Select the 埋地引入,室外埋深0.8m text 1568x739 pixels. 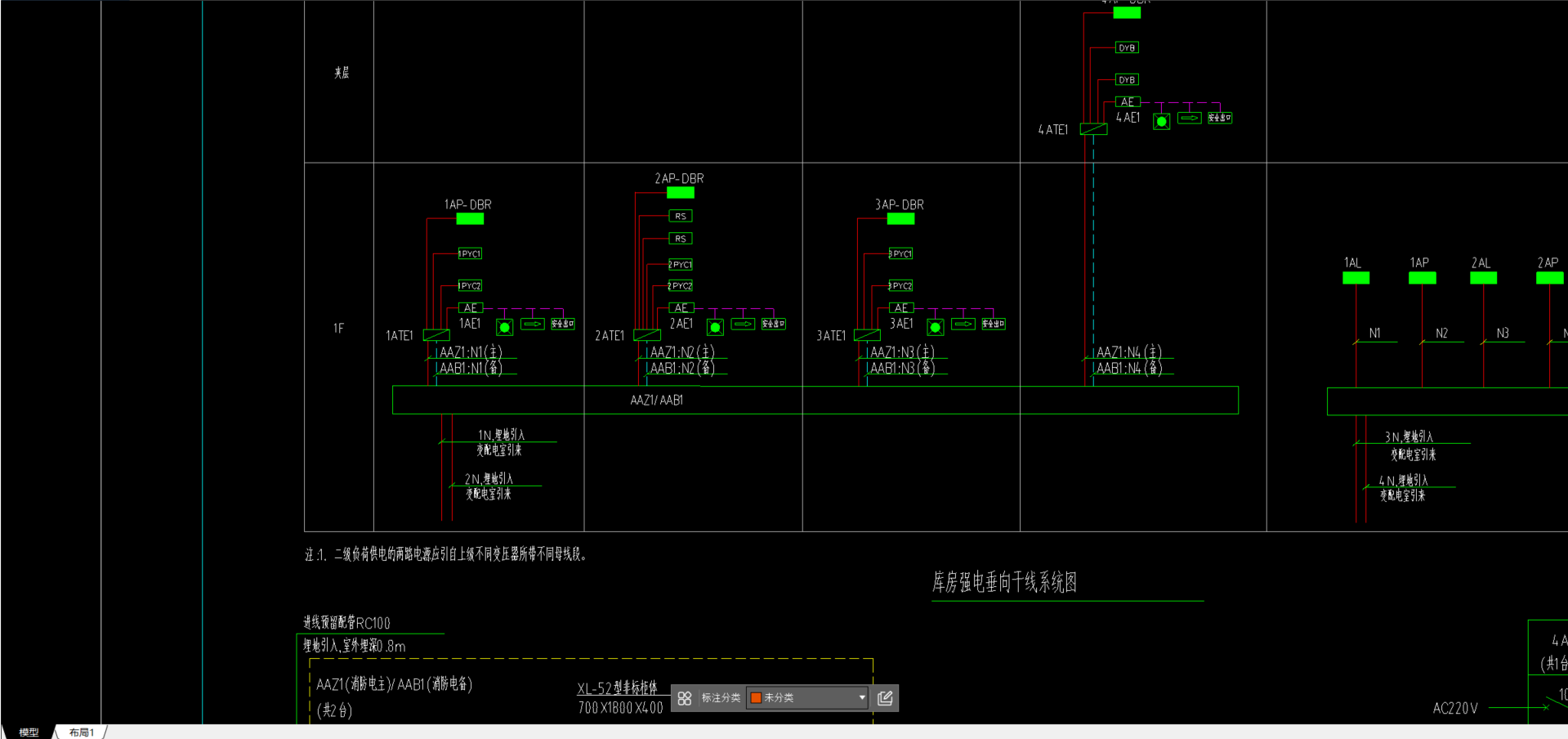pyautogui.click(x=355, y=646)
